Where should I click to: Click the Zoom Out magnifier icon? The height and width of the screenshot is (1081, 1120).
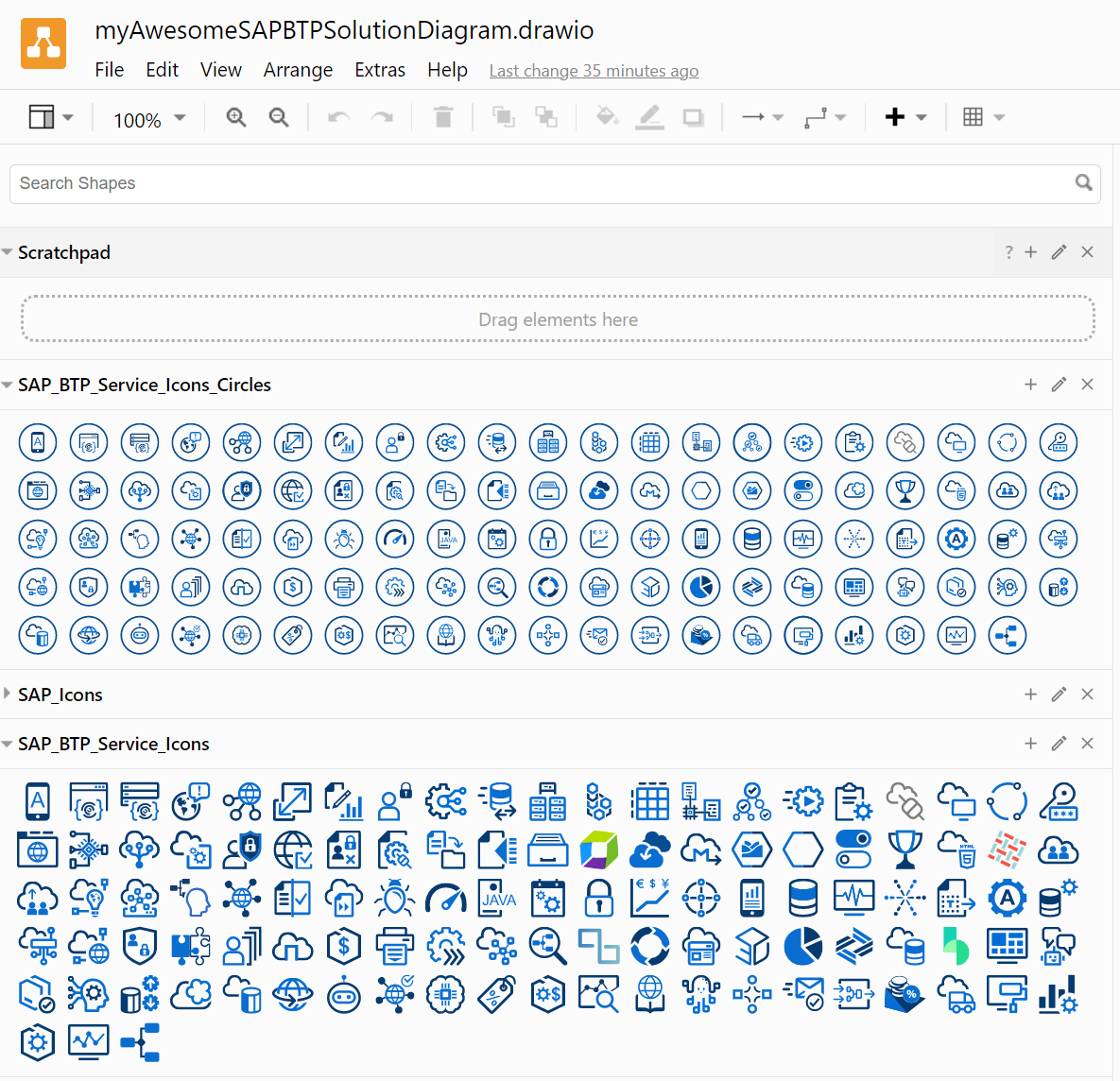[x=279, y=117]
